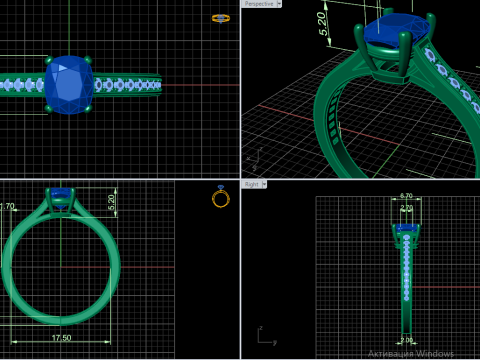Select the pavé stones row in Right view
Viewport: 480px width, 360px height.
[x=406, y=268]
